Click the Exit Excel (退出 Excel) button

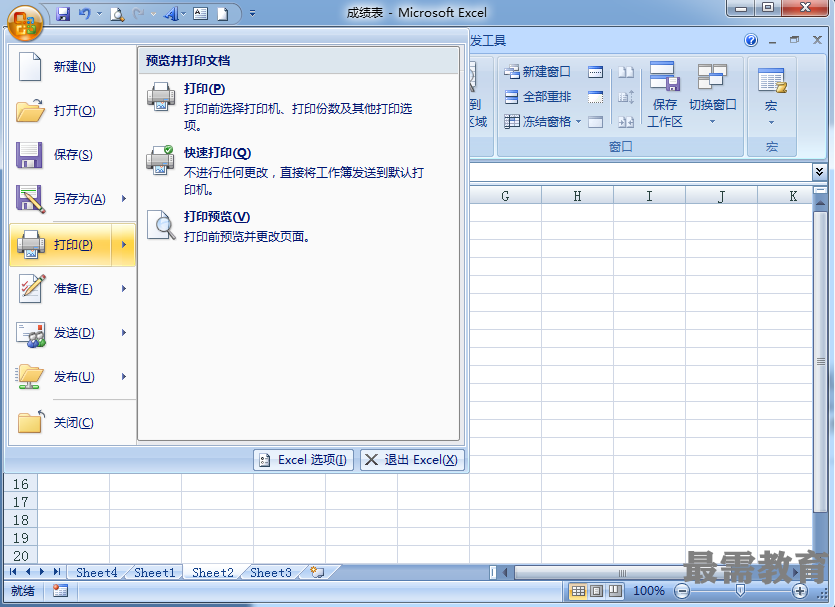pos(412,460)
